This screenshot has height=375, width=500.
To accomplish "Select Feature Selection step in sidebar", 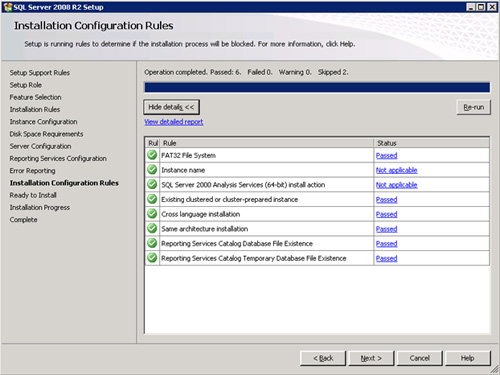I will pos(35,97).
